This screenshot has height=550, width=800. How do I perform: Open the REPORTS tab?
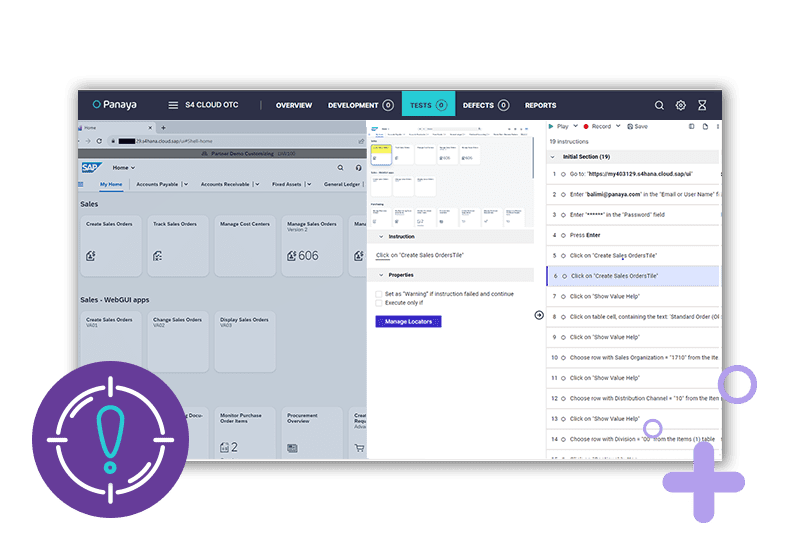[x=540, y=105]
